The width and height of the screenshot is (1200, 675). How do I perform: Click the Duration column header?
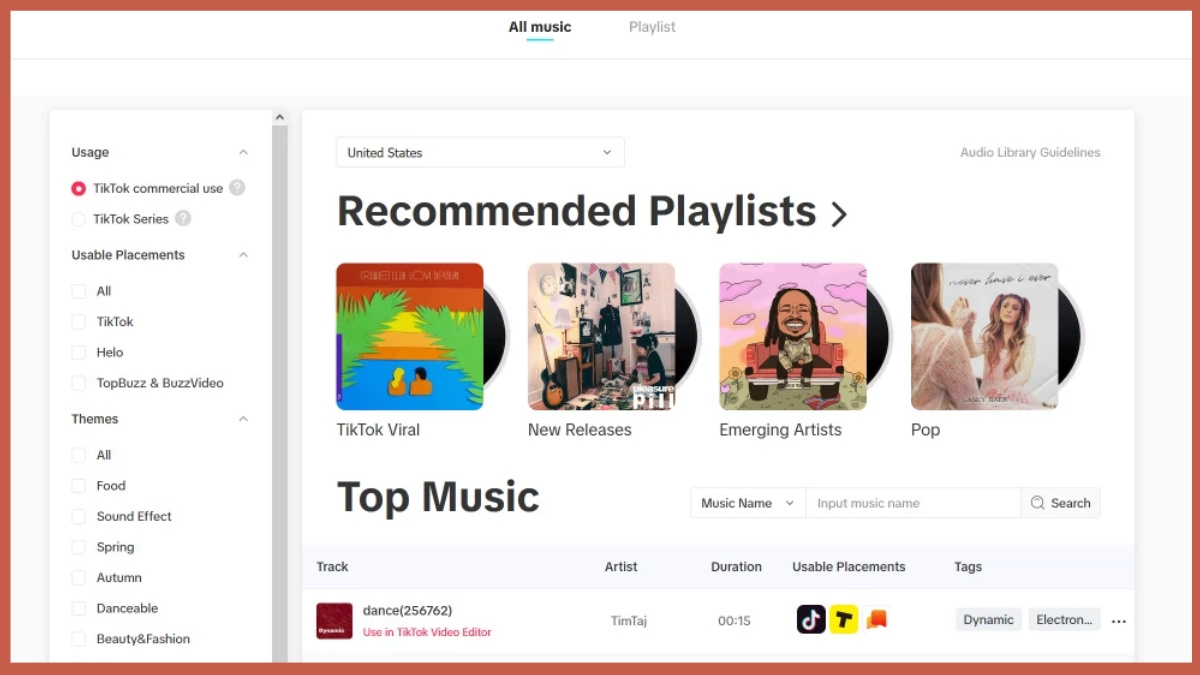[736, 567]
